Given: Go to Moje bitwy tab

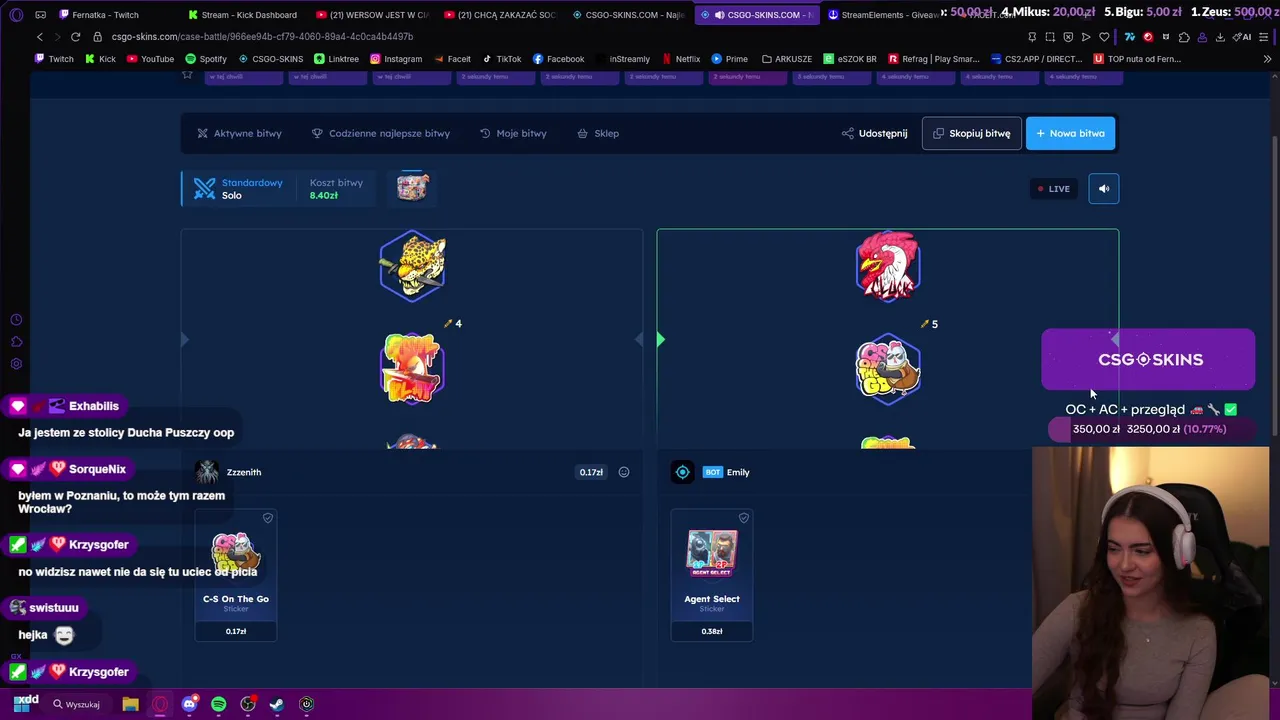Looking at the screenshot, I should pyautogui.click(x=513, y=133).
